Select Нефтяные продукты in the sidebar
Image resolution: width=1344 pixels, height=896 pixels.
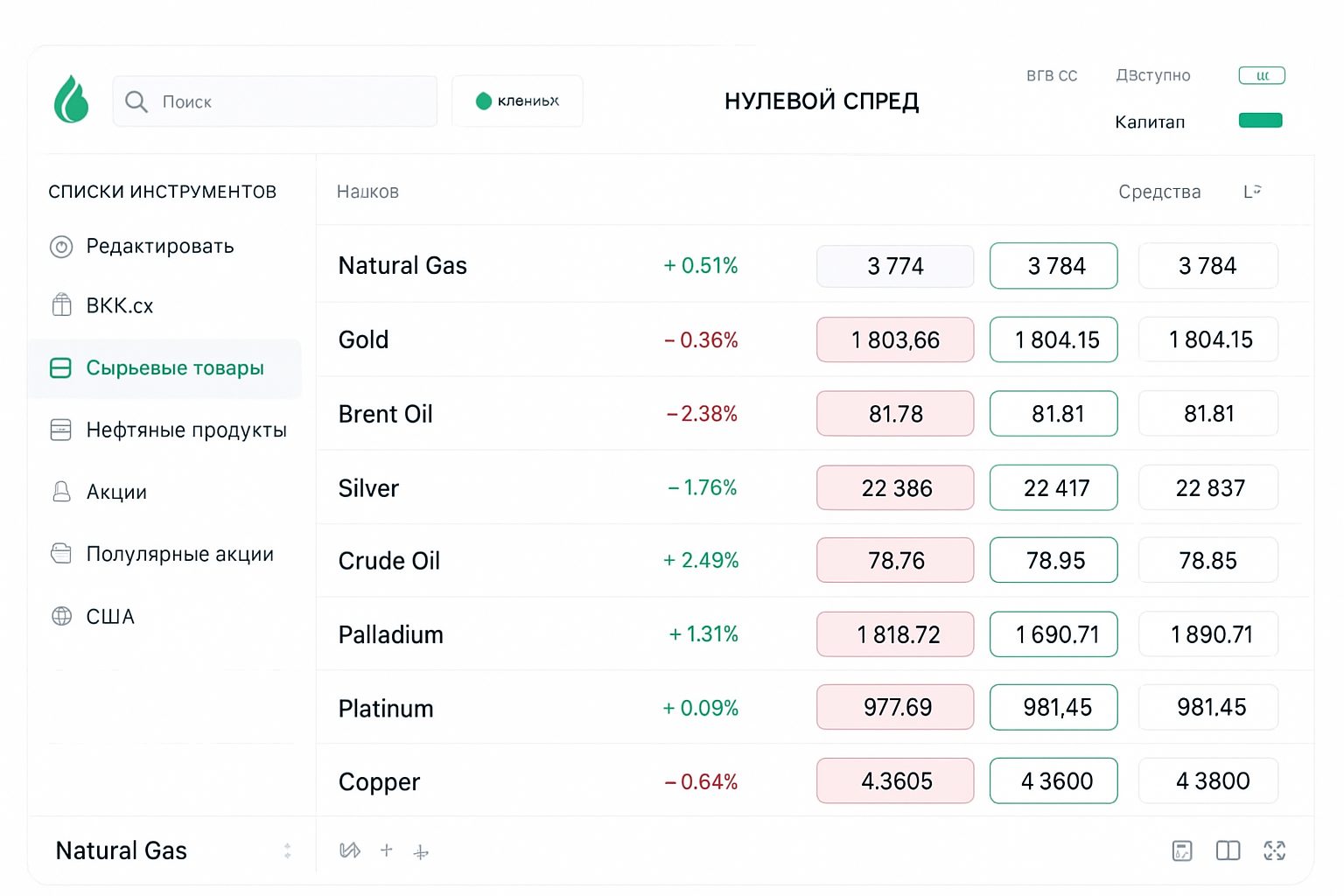click(x=185, y=430)
